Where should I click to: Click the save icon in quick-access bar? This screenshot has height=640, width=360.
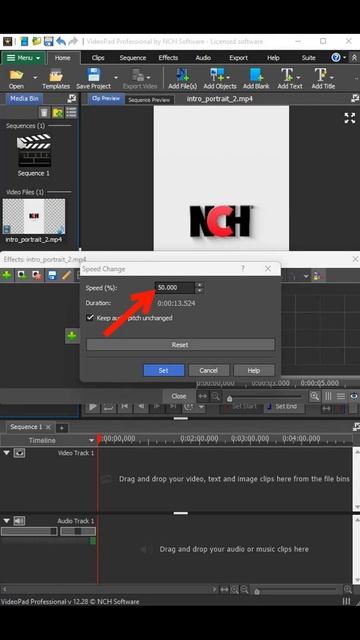click(x=49, y=41)
